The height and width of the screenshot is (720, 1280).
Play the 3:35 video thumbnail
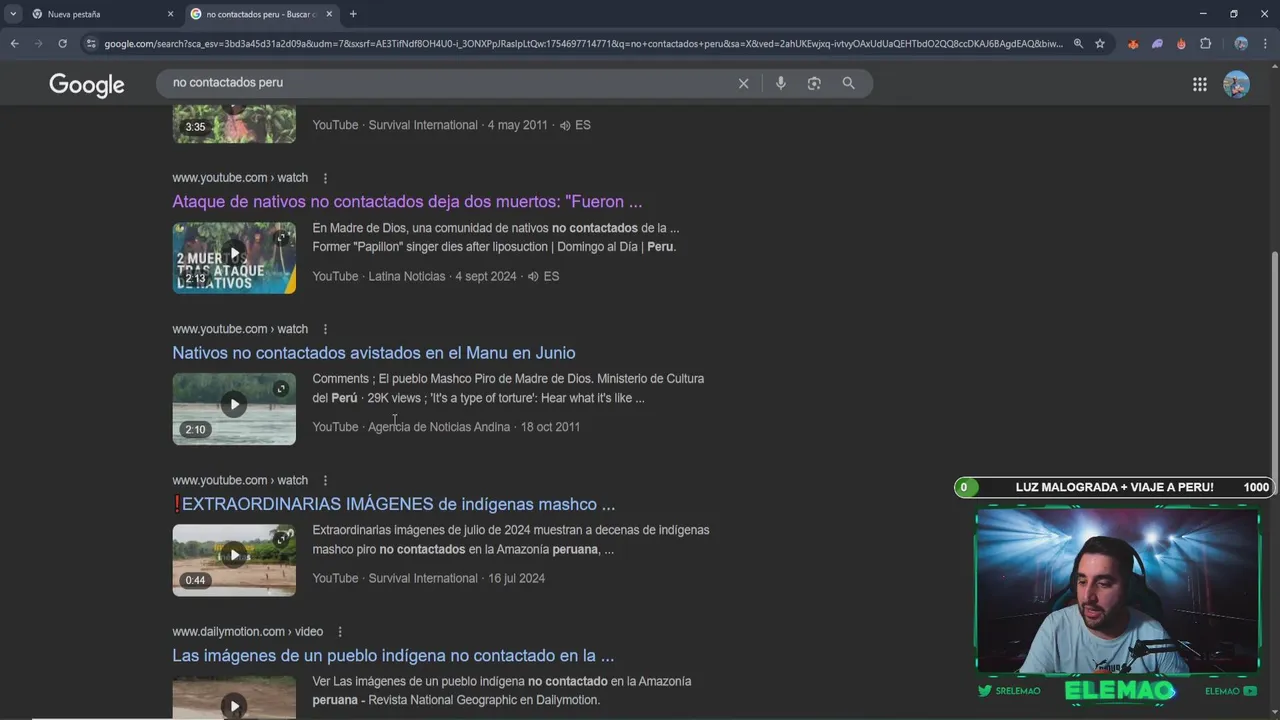coord(234,124)
